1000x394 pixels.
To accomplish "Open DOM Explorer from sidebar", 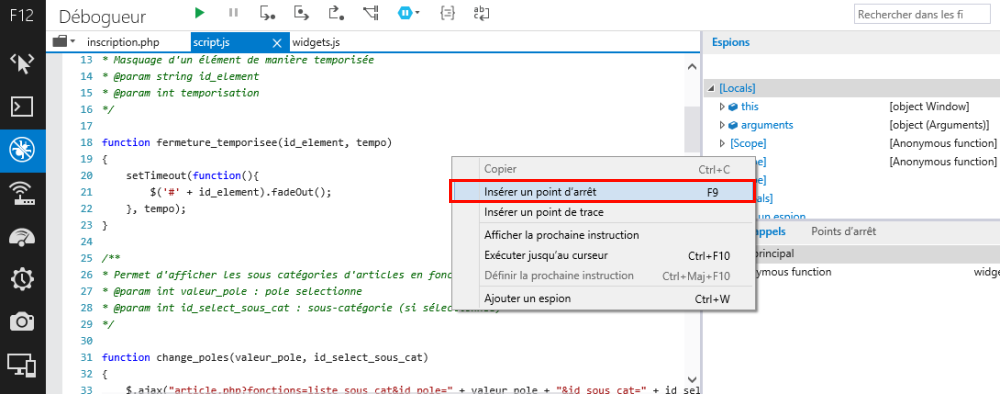I will 22,64.
